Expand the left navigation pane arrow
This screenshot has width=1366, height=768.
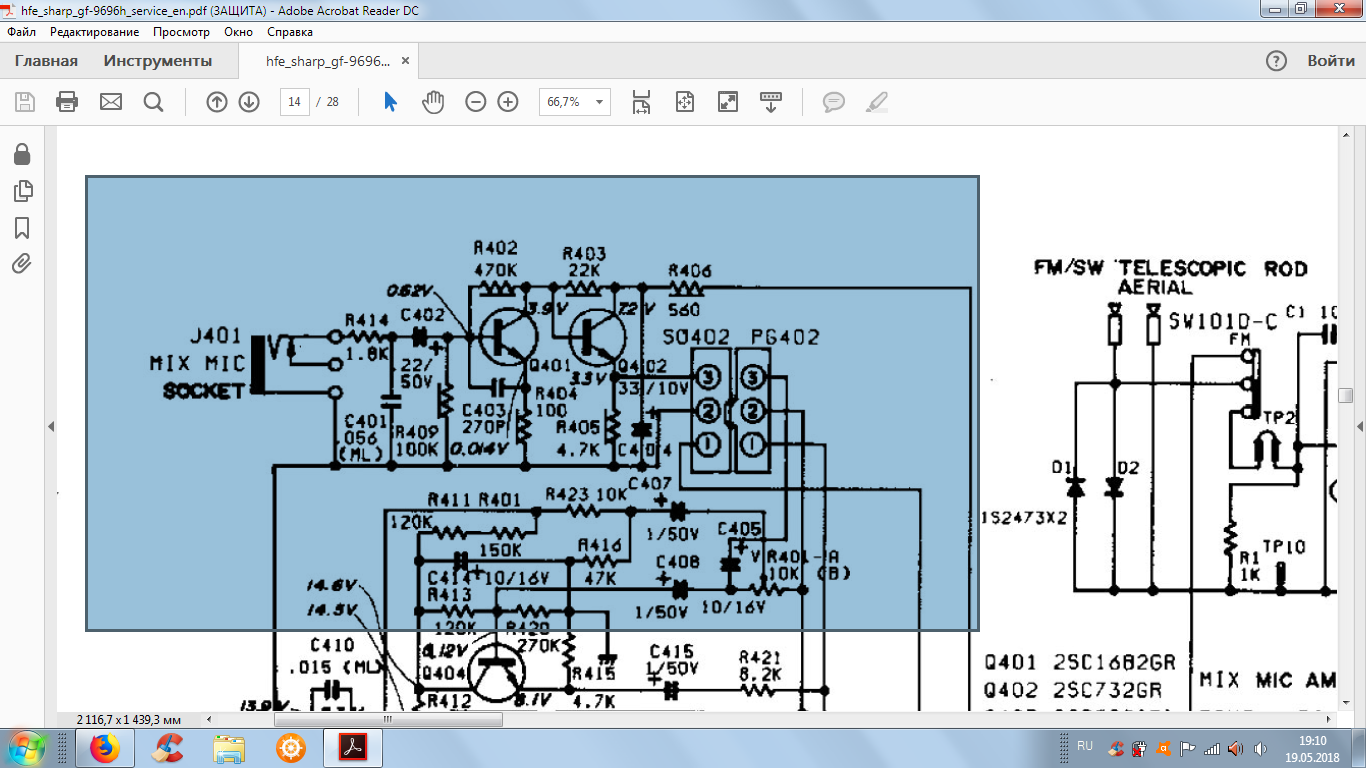pos(50,427)
